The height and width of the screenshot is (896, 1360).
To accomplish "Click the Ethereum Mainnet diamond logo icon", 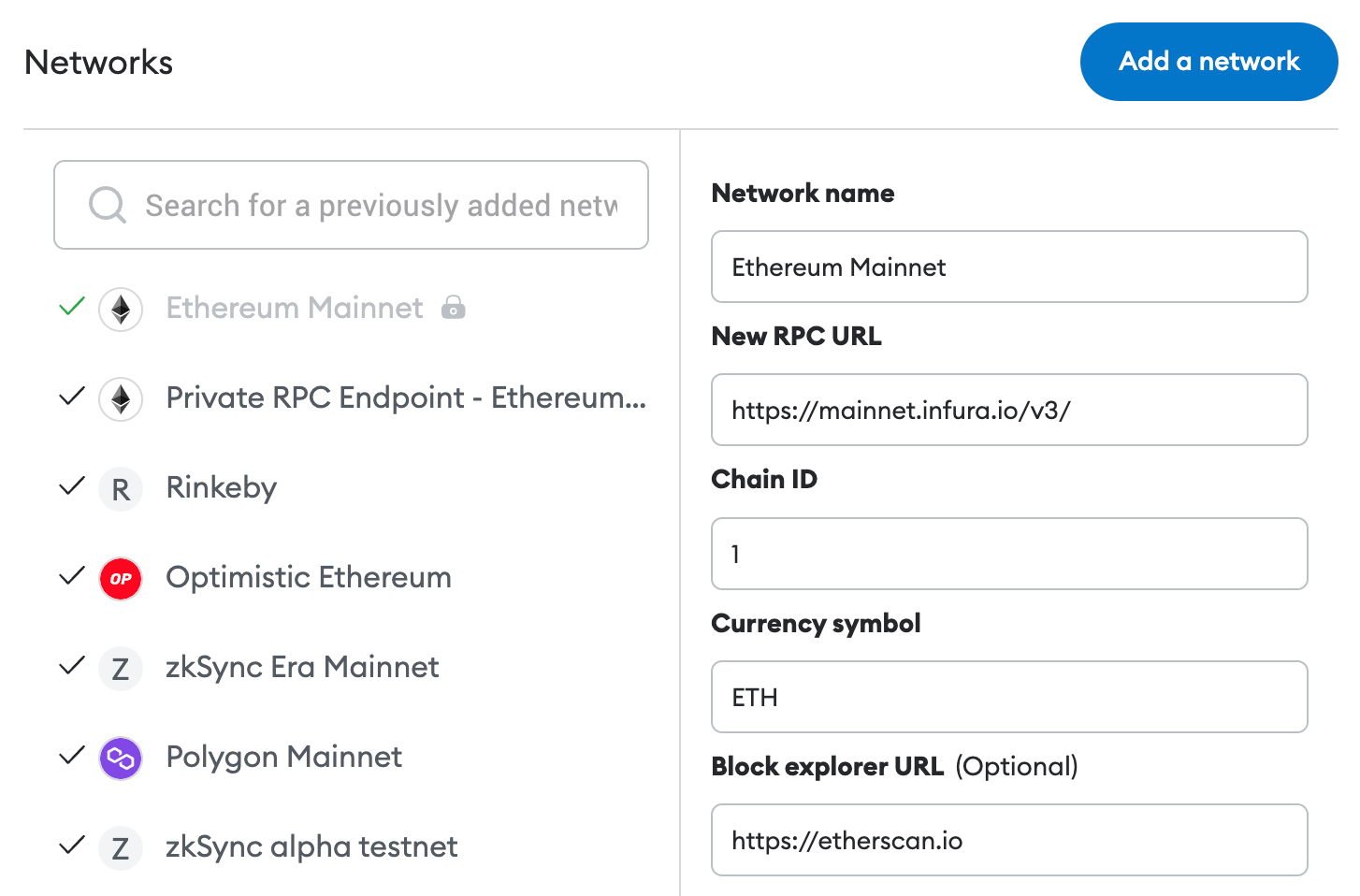I will (121, 309).
